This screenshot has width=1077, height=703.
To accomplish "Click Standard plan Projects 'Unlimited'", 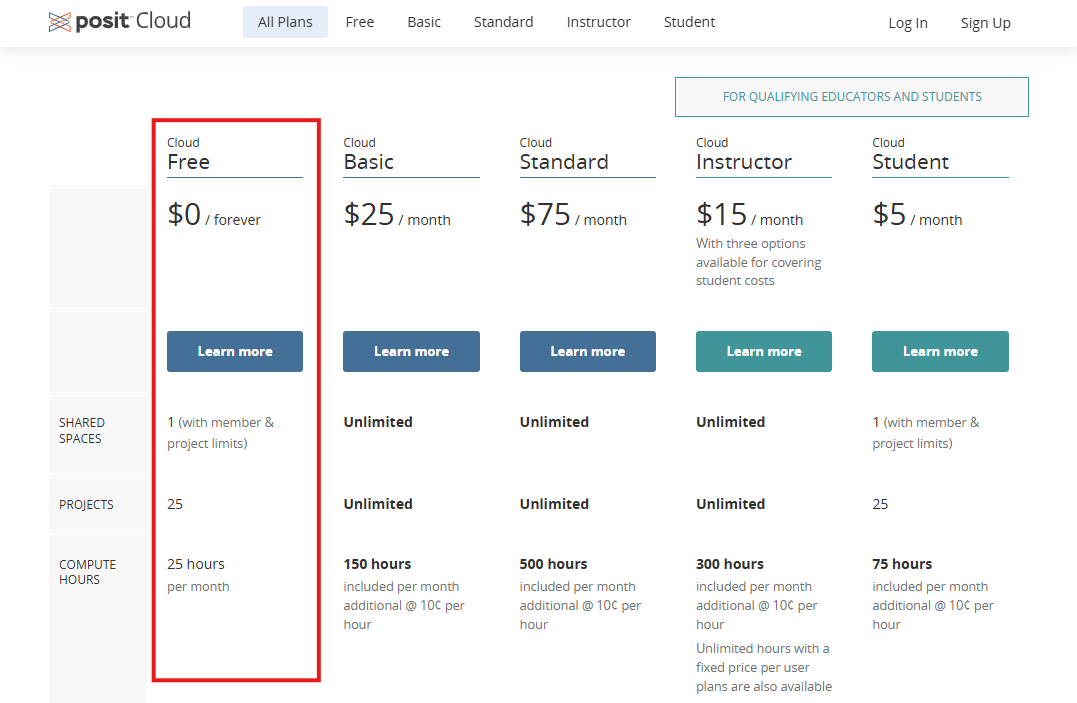I will tap(554, 504).
